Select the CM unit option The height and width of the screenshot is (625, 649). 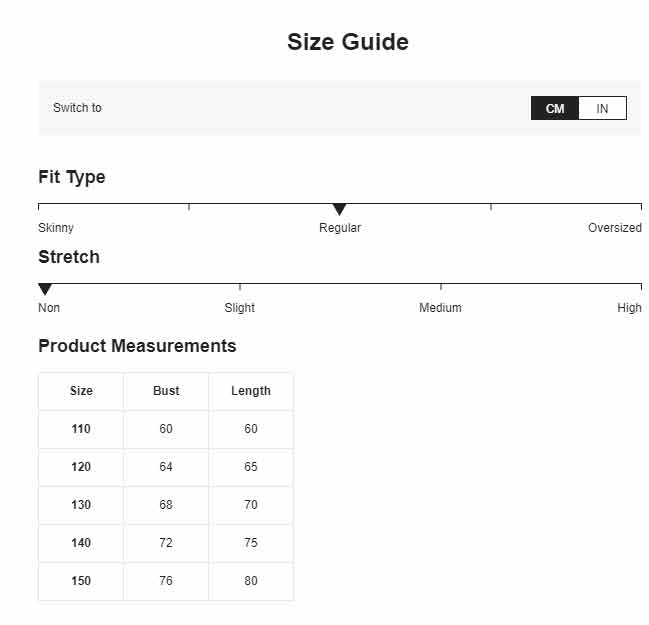pyautogui.click(x=555, y=108)
